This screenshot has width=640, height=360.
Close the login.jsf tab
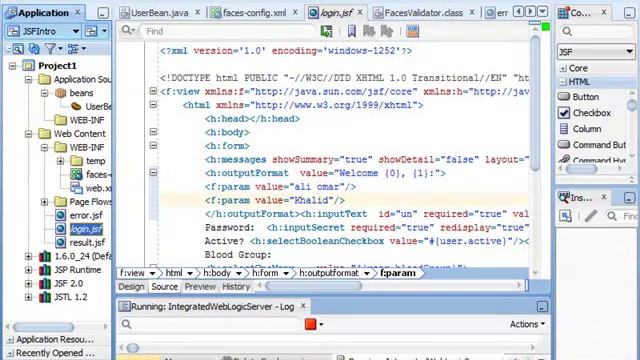click(x=360, y=12)
